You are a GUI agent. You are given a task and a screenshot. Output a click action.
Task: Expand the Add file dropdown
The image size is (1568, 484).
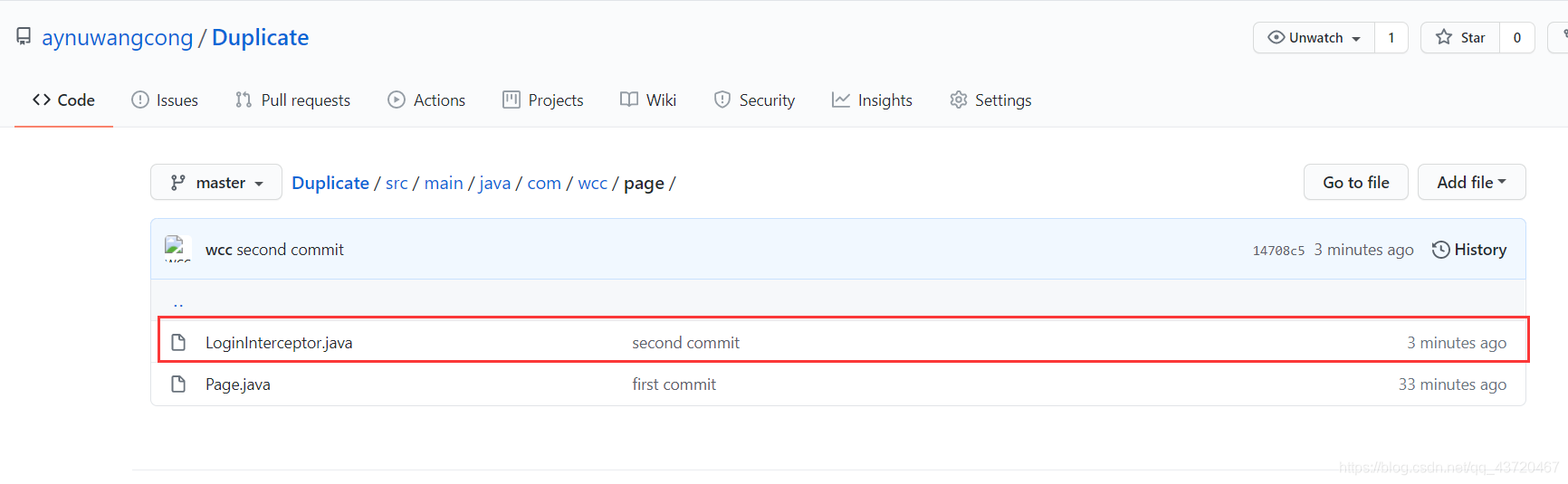(1471, 182)
